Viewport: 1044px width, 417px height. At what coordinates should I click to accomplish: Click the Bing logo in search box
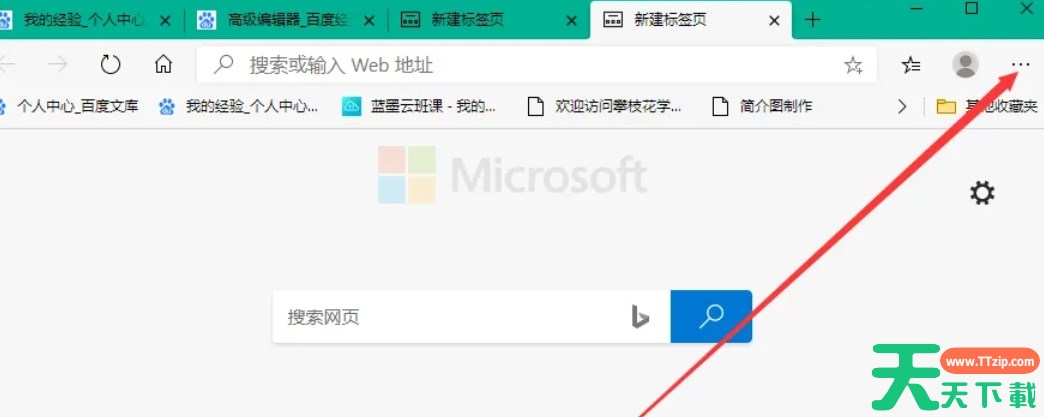640,317
